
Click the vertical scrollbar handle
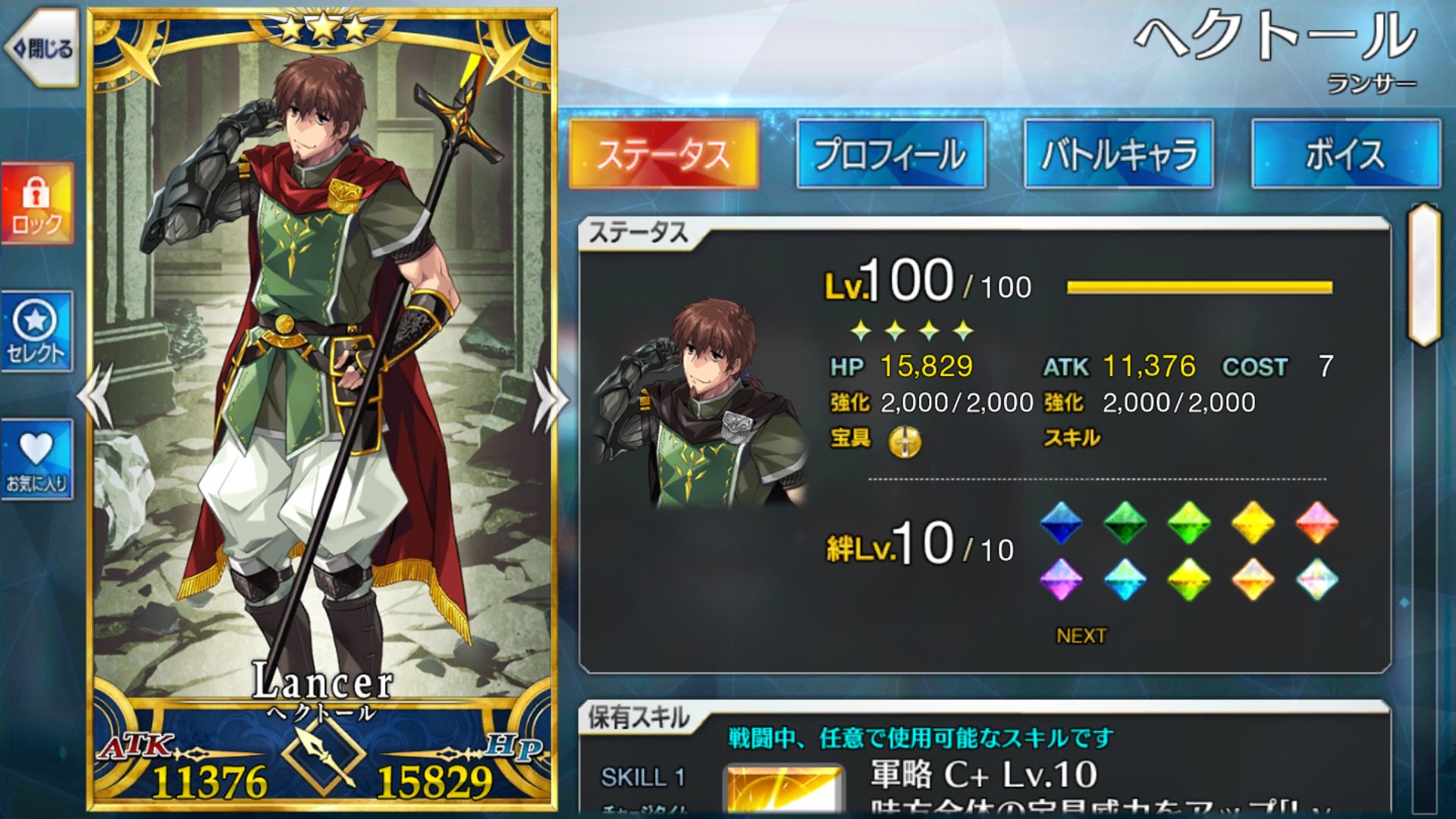pyautogui.click(x=1424, y=275)
